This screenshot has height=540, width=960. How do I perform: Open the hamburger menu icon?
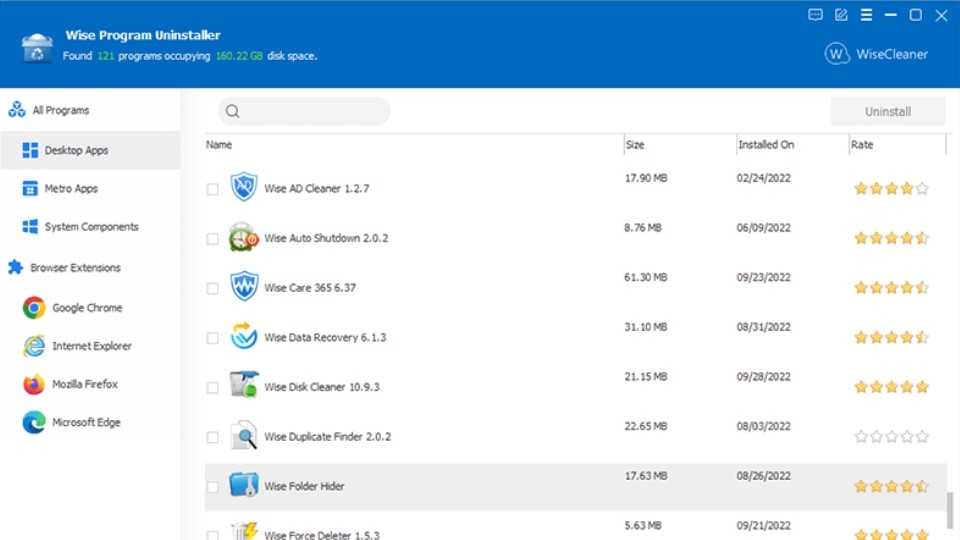[866, 15]
